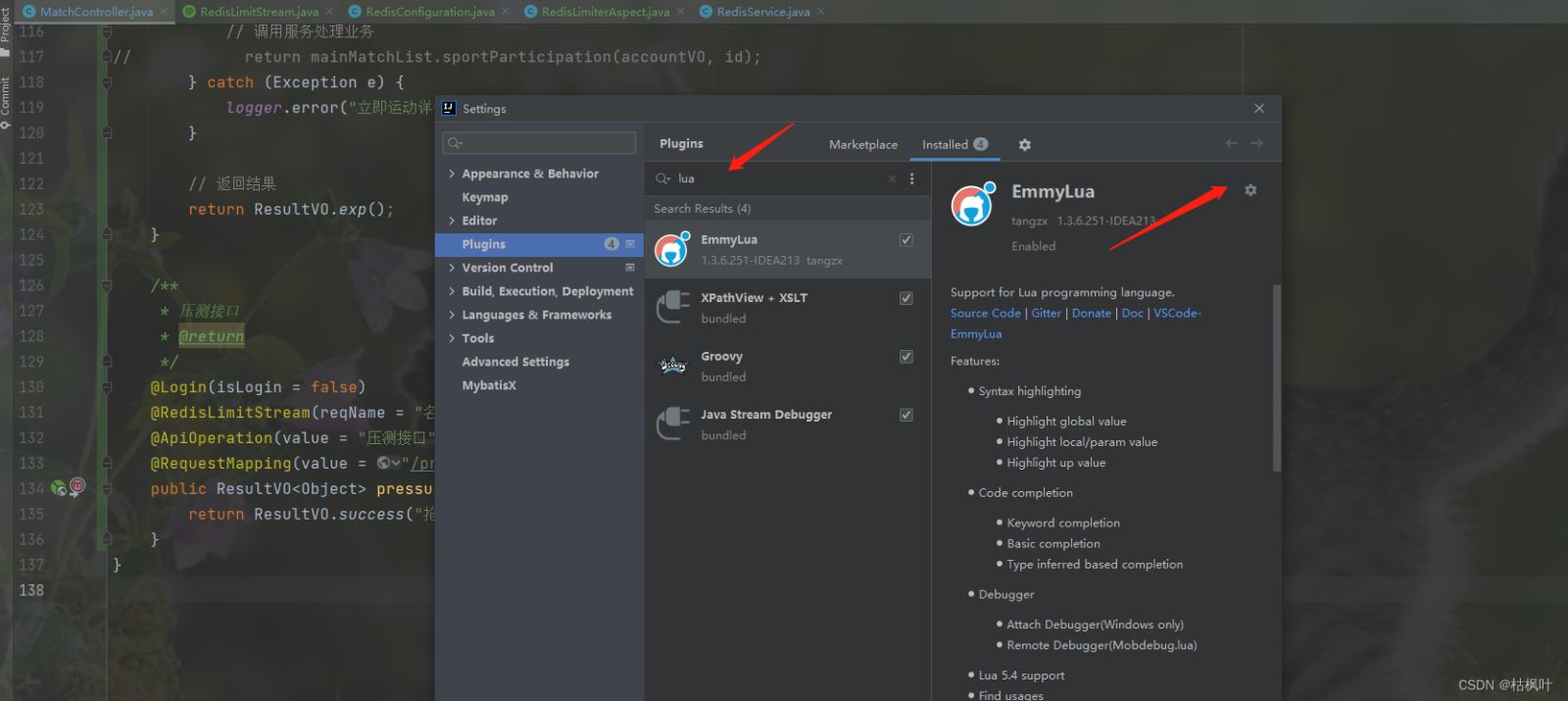Close the RedisConfiguration.java editor tab
This screenshot has height=701, width=1568.
tap(505, 12)
